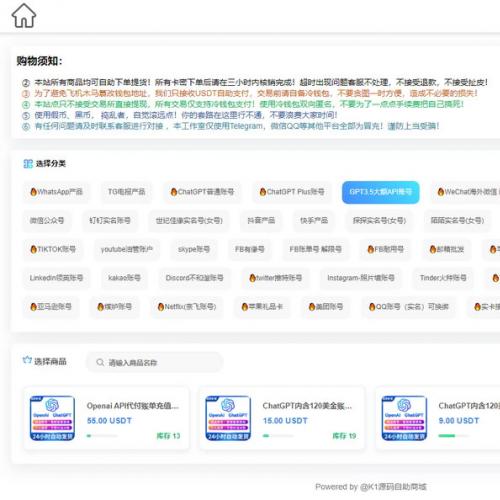Open the Openai API代付账单充值 product thumbnail
The height and width of the screenshot is (500, 500).
(52, 418)
